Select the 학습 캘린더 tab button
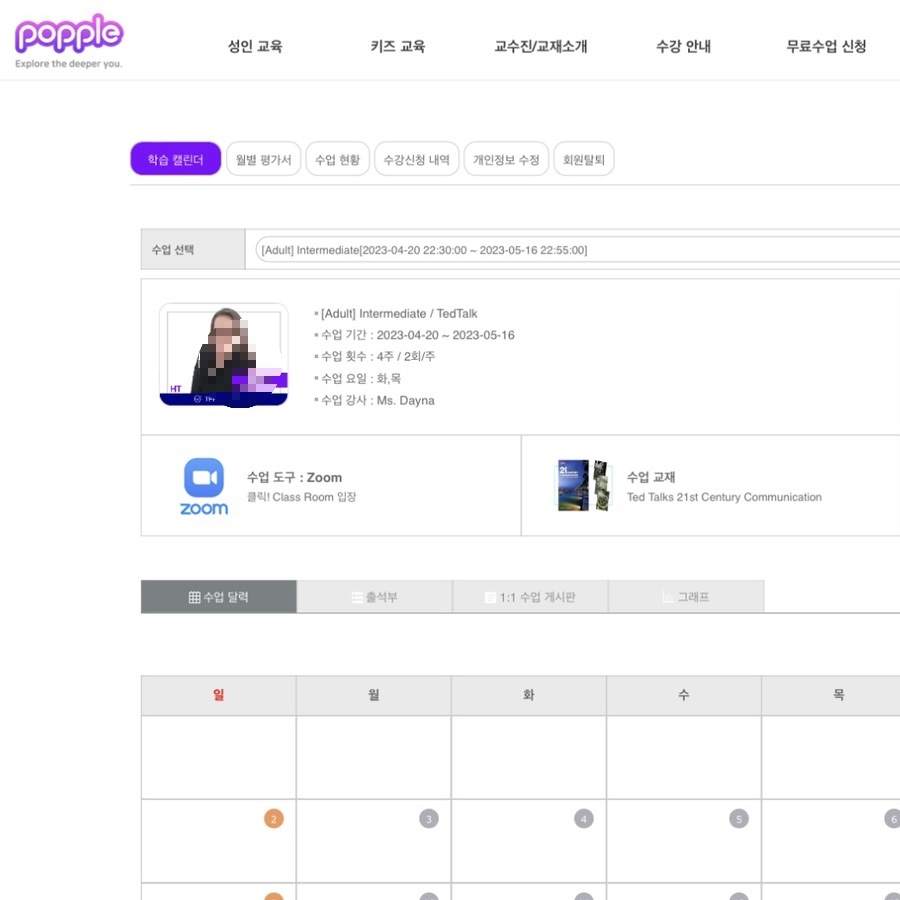The height and width of the screenshot is (900, 900). (176, 159)
